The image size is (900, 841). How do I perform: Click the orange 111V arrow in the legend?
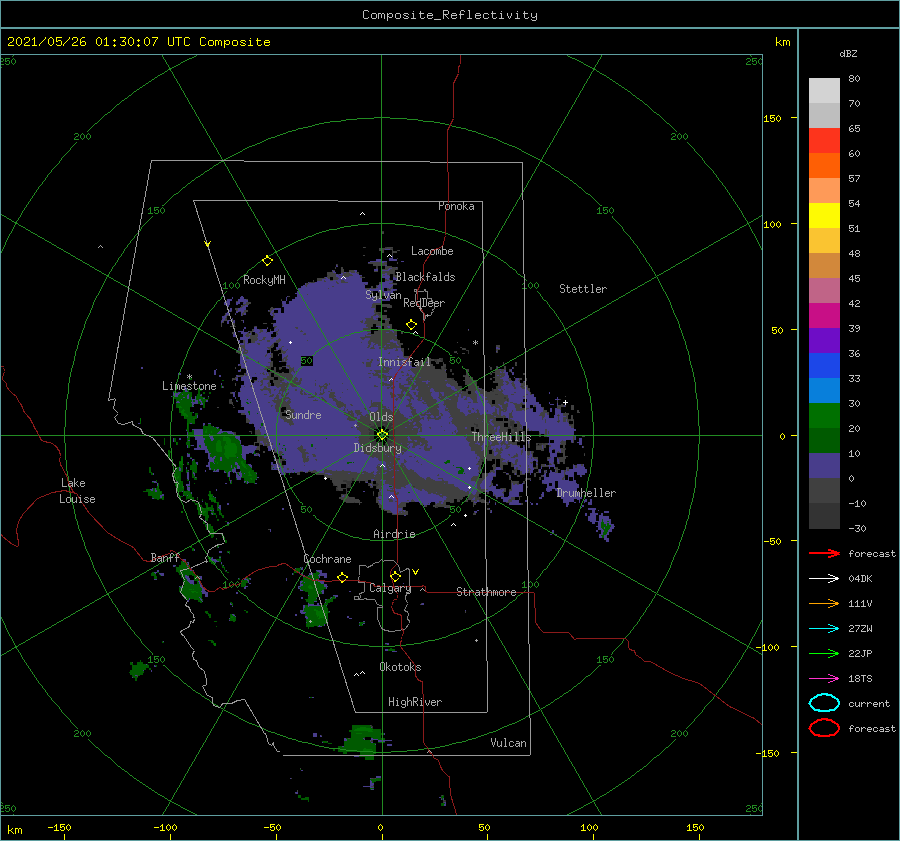tap(824, 603)
